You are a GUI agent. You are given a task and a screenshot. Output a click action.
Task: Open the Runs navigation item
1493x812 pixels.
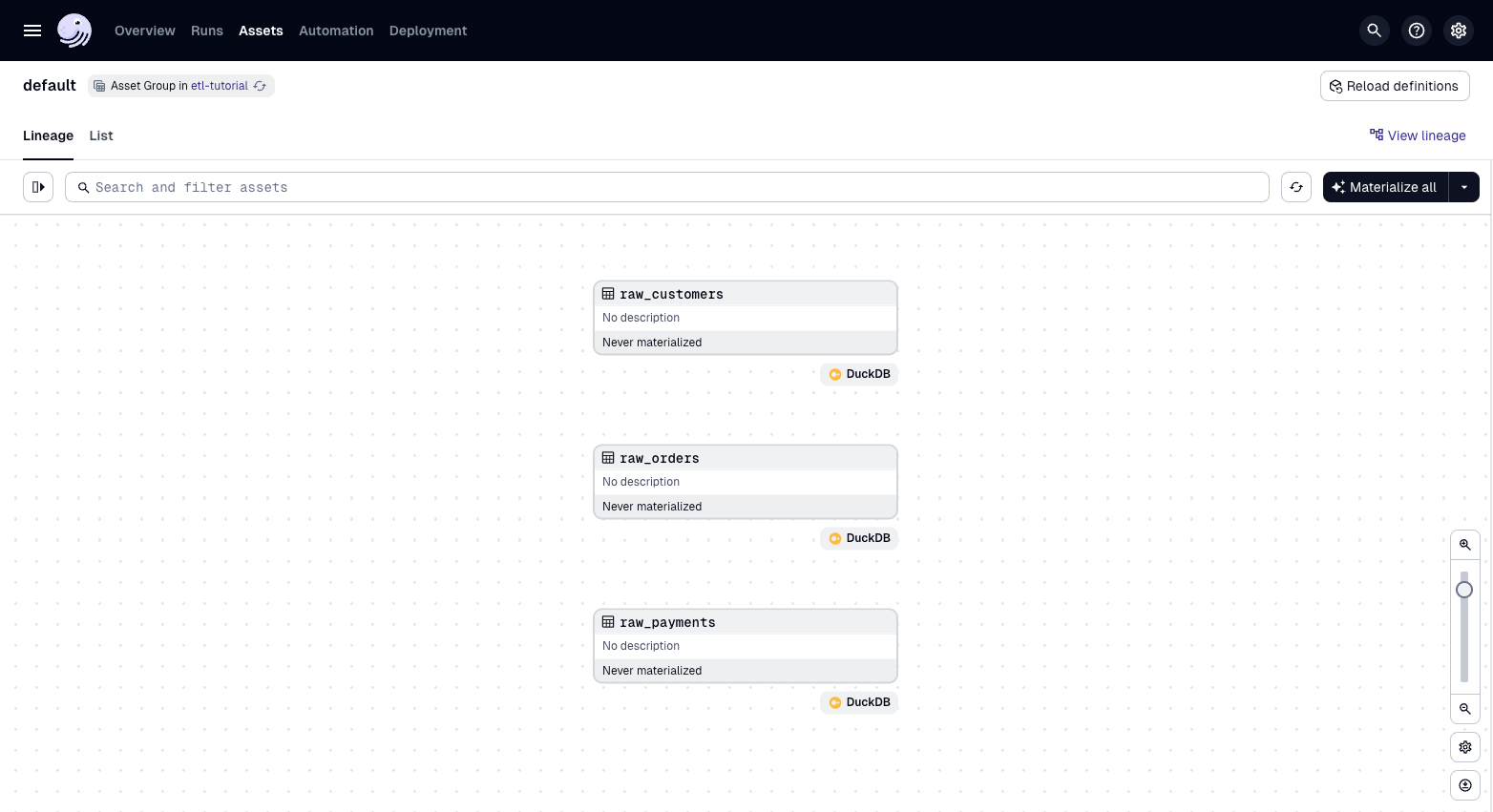coord(207,31)
